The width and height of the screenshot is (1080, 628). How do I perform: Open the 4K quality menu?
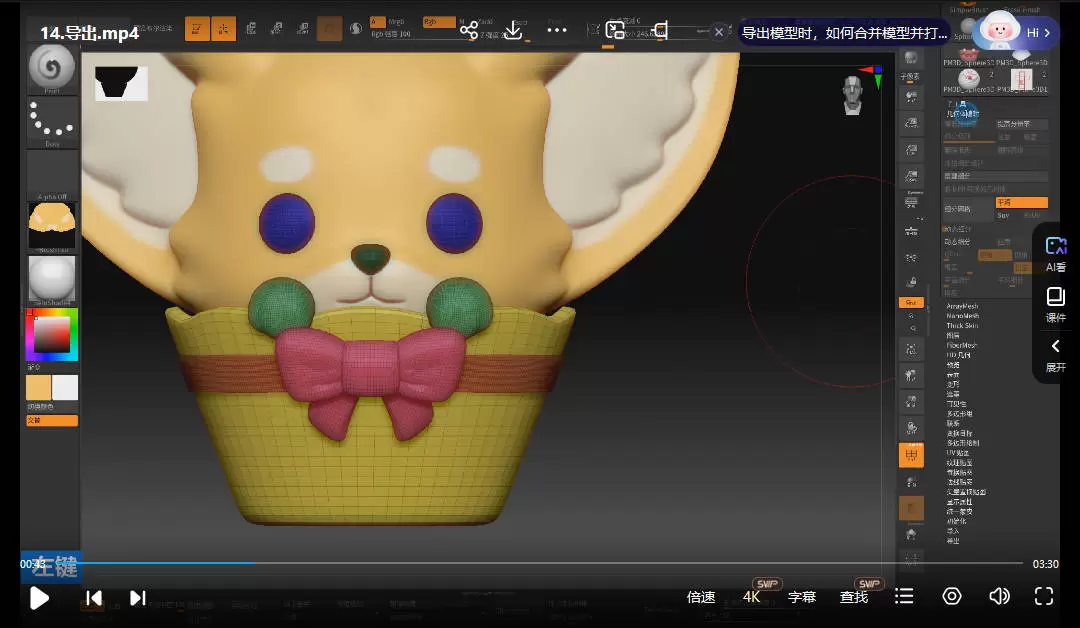(751, 597)
